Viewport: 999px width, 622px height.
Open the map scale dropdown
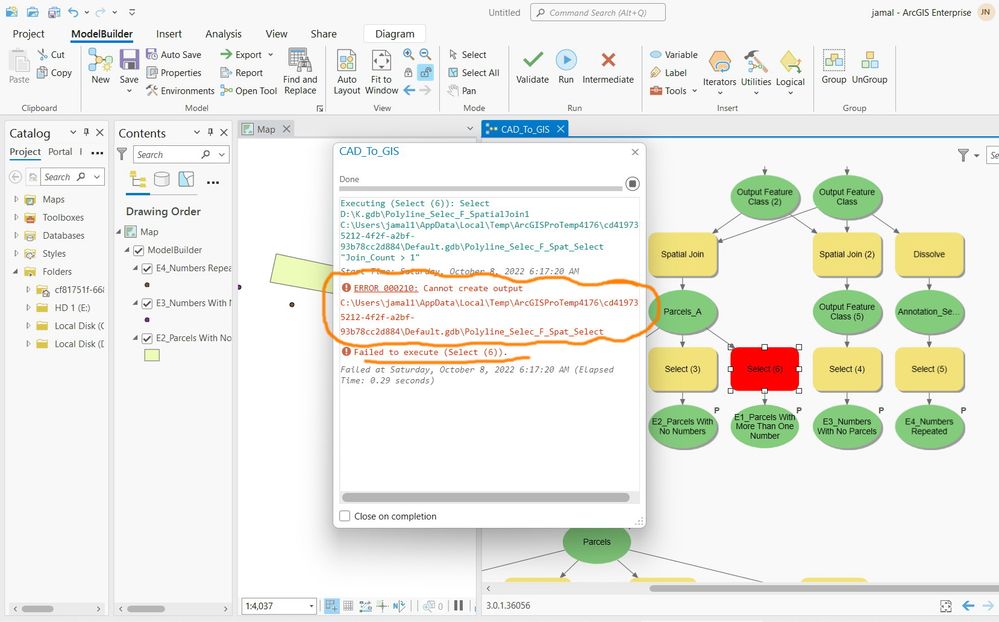(x=312, y=606)
